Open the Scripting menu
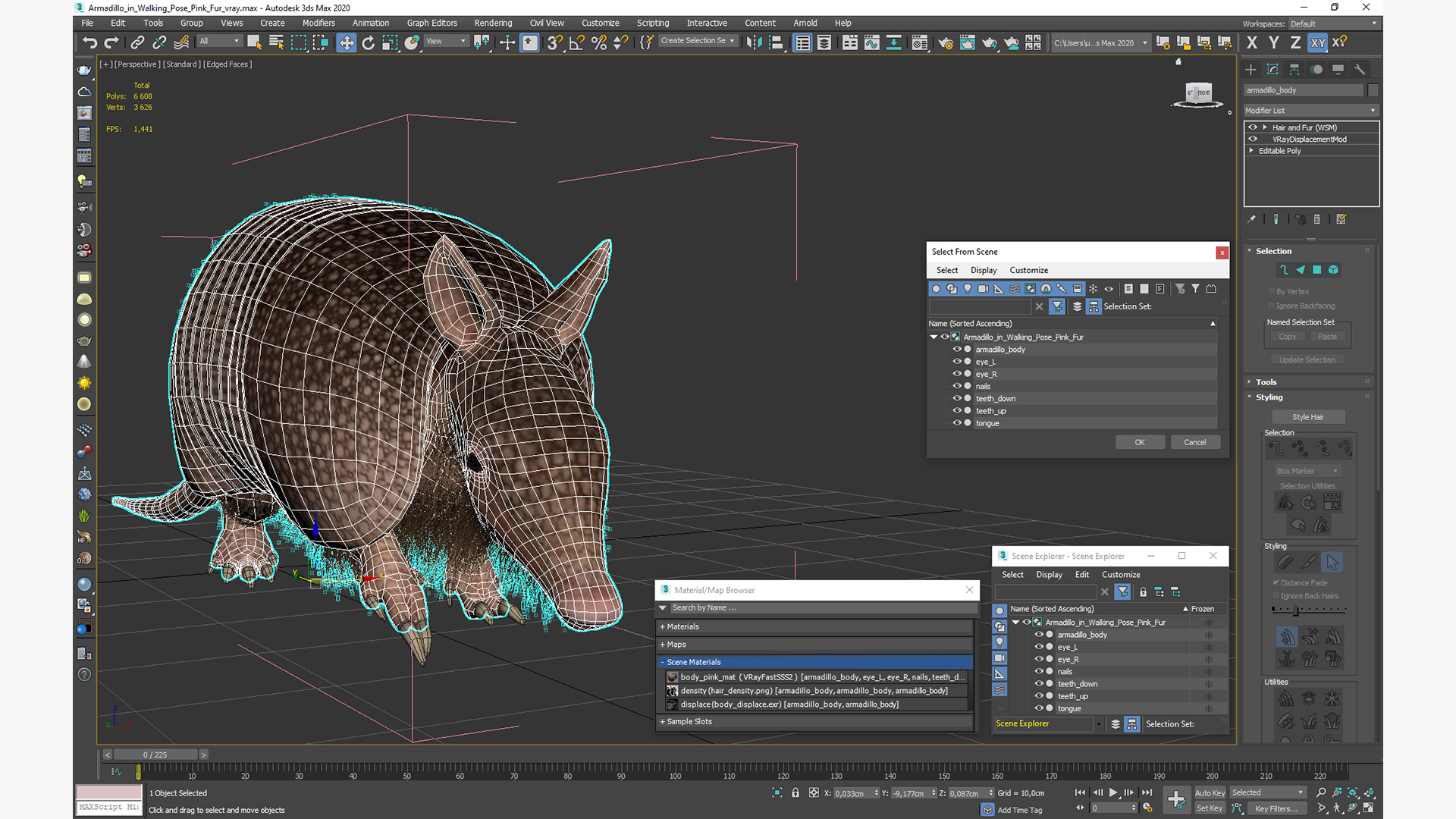 click(652, 23)
